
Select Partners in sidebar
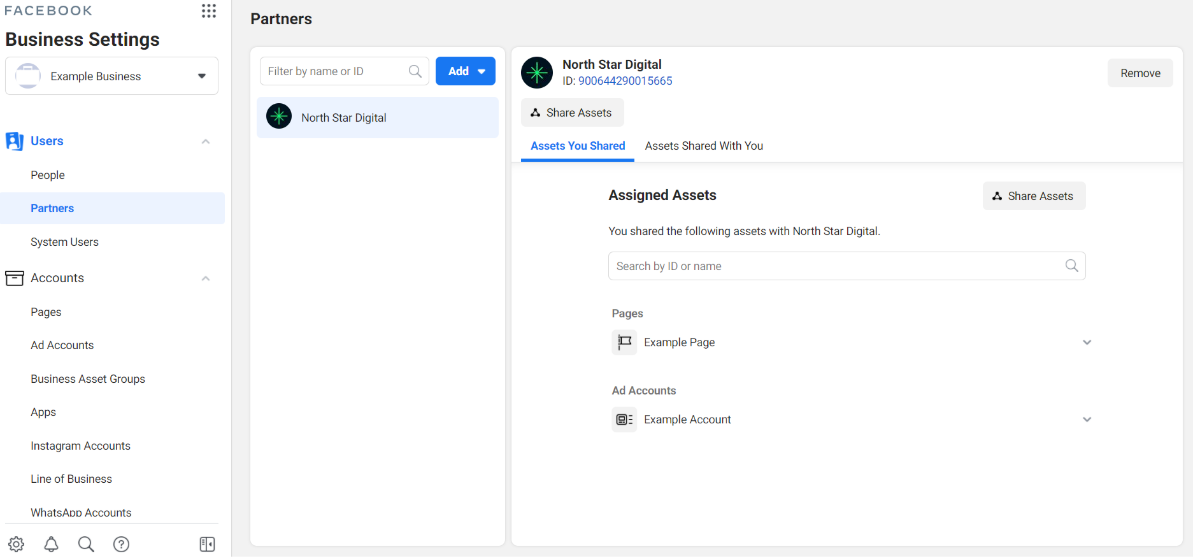click(x=113, y=208)
